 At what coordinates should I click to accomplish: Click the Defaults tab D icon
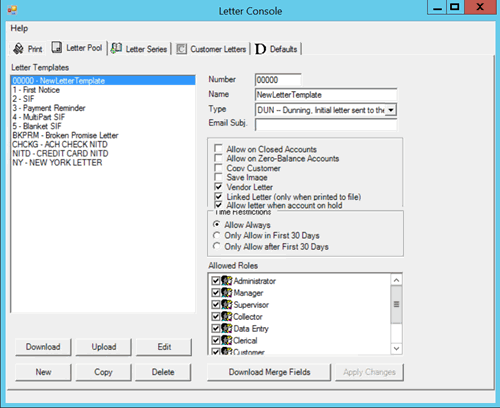click(260, 49)
